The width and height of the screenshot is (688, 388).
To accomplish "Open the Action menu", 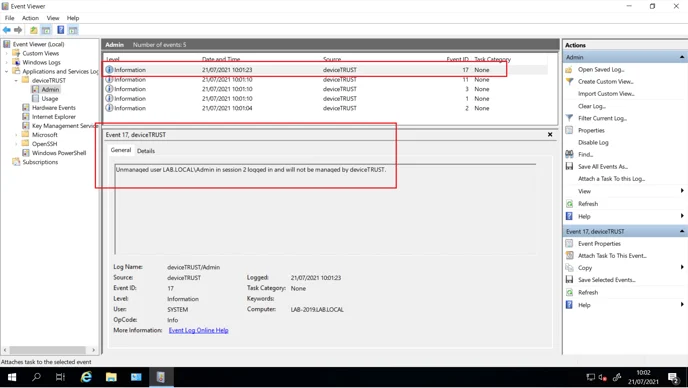I will click(30, 18).
